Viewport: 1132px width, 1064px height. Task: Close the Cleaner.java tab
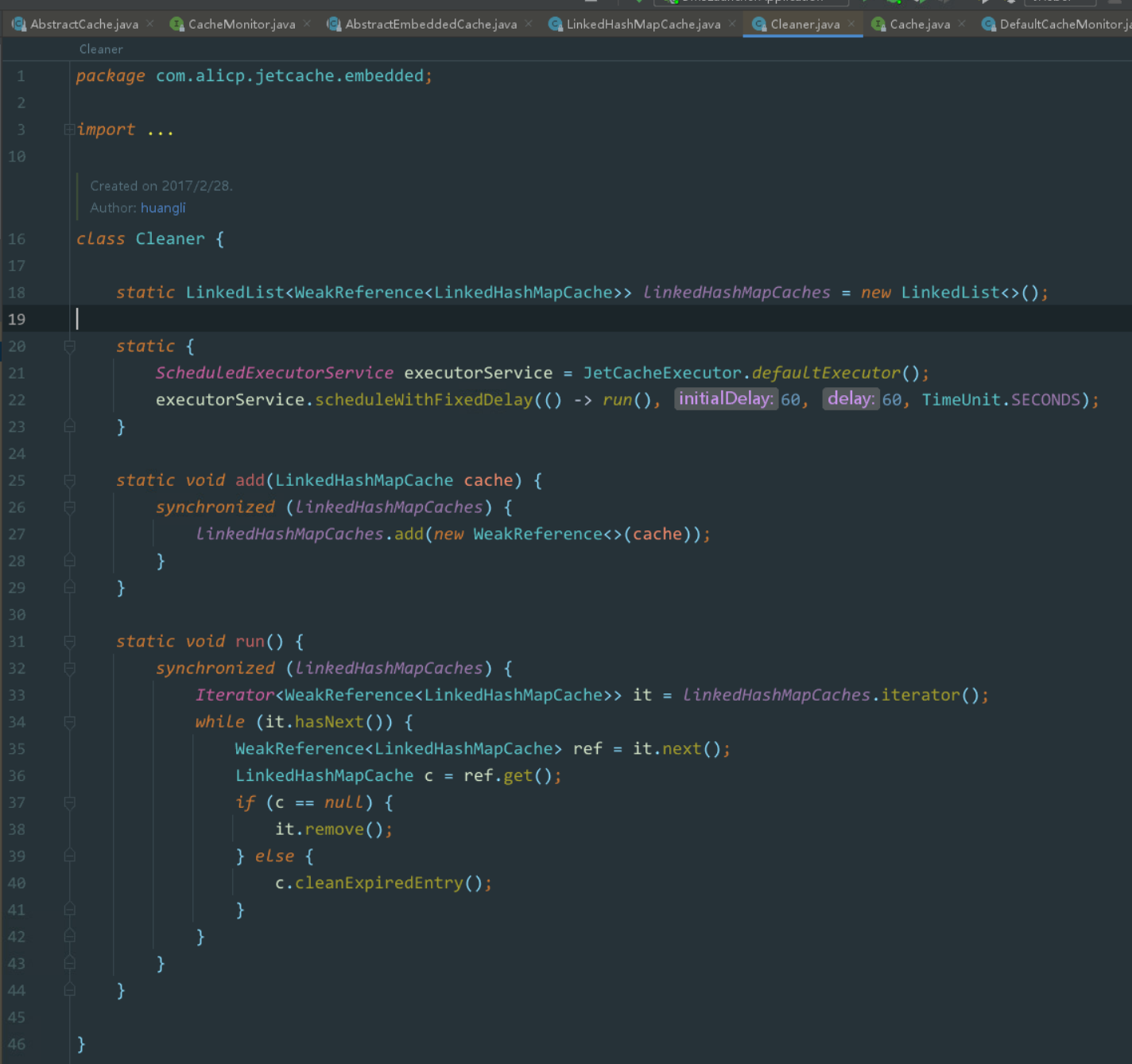tap(851, 24)
